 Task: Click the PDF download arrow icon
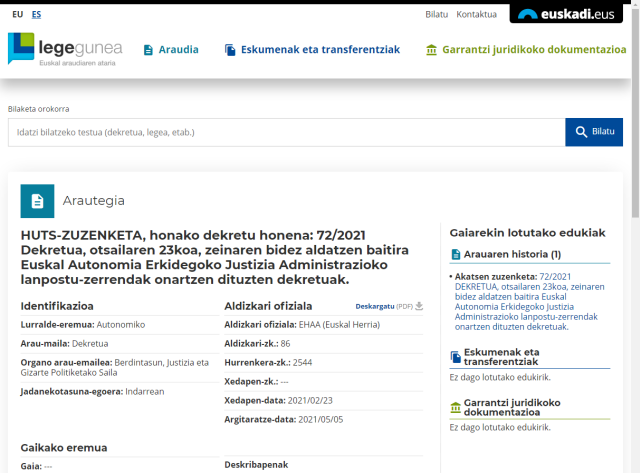pos(419,306)
